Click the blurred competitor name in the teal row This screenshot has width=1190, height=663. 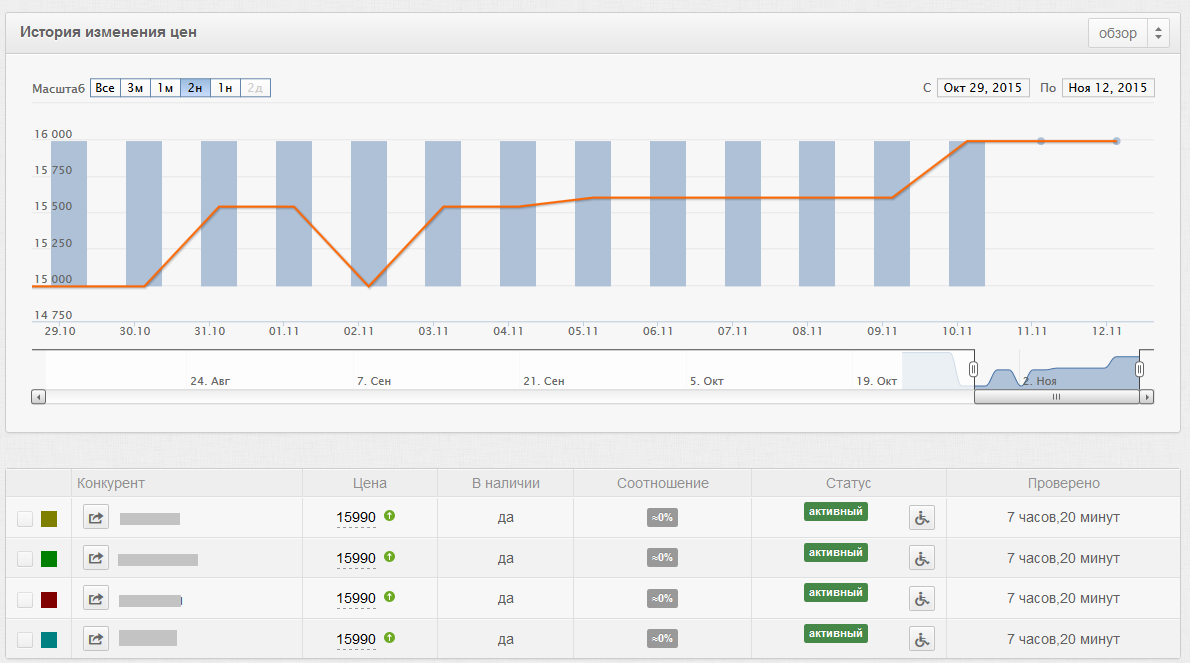click(148, 638)
